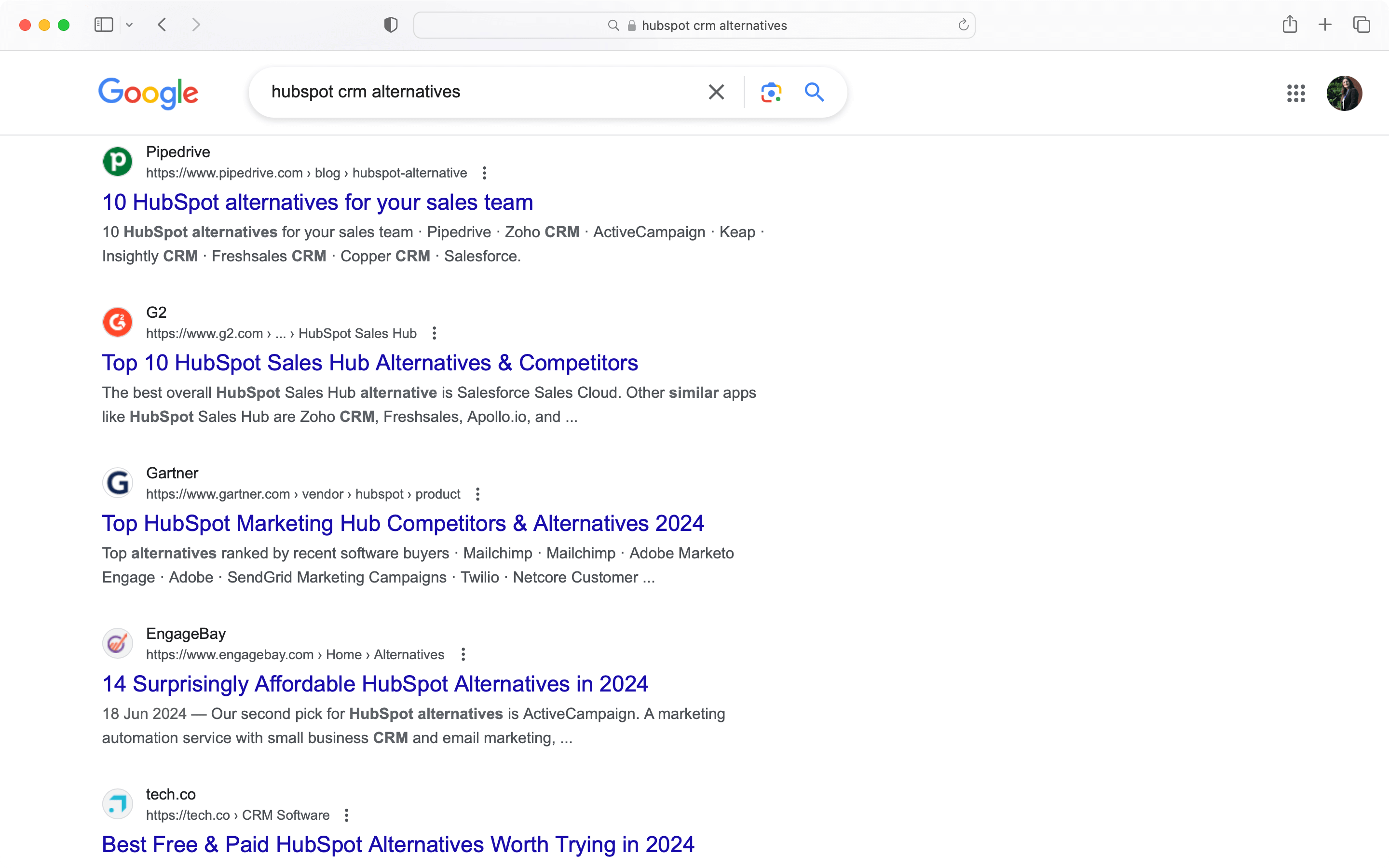Click the Safari address bar
Viewport: 1389px width, 868px height.
coord(694,25)
